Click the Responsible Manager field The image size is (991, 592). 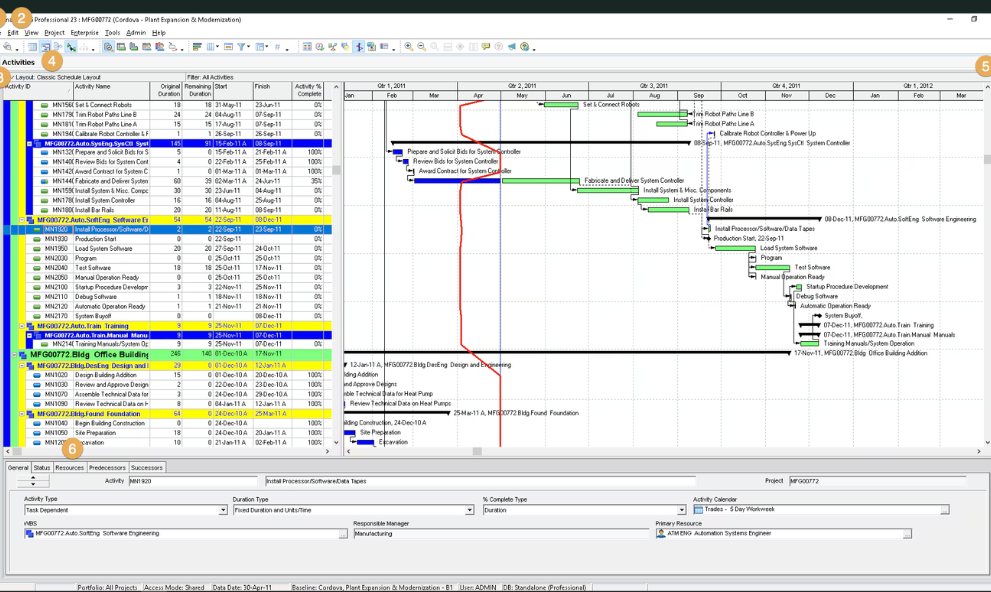coord(501,534)
